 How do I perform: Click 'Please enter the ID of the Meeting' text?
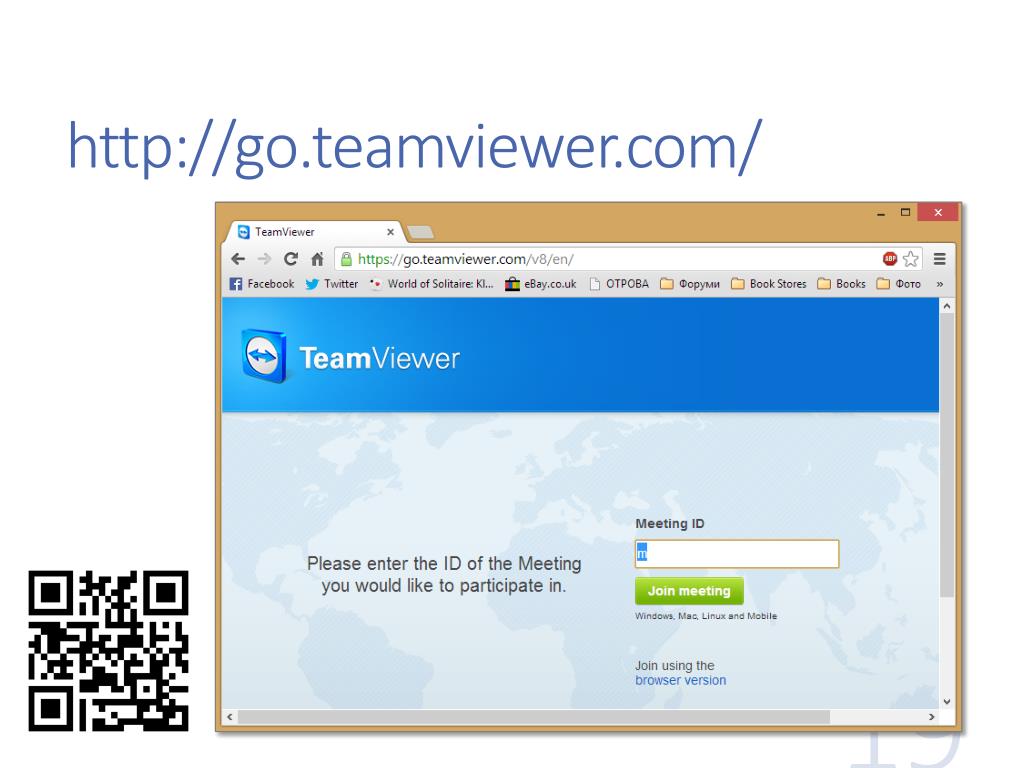[444, 564]
